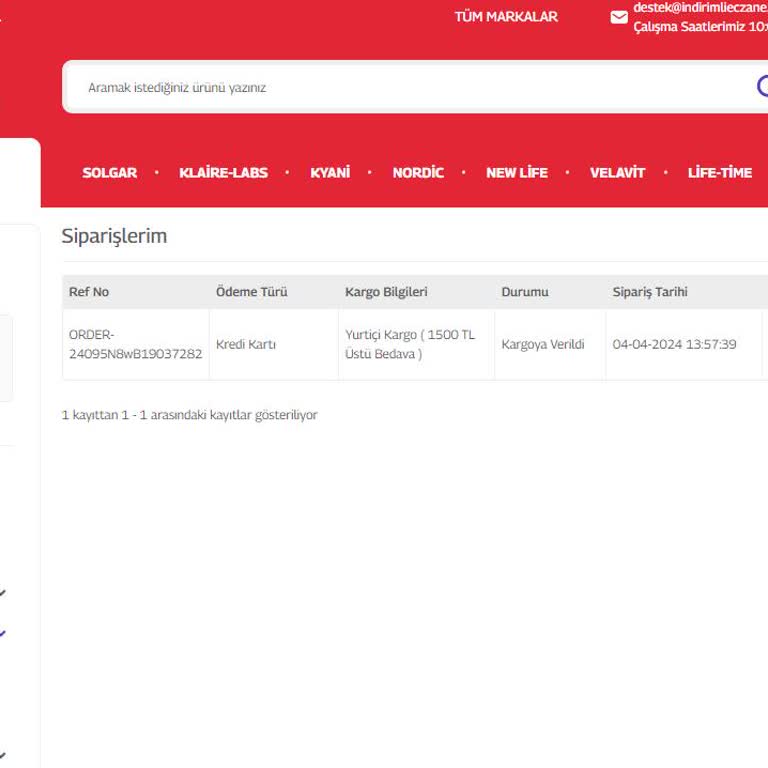The image size is (768, 768).
Task: Click the Ödeme Türü column header
Action: pos(252,292)
